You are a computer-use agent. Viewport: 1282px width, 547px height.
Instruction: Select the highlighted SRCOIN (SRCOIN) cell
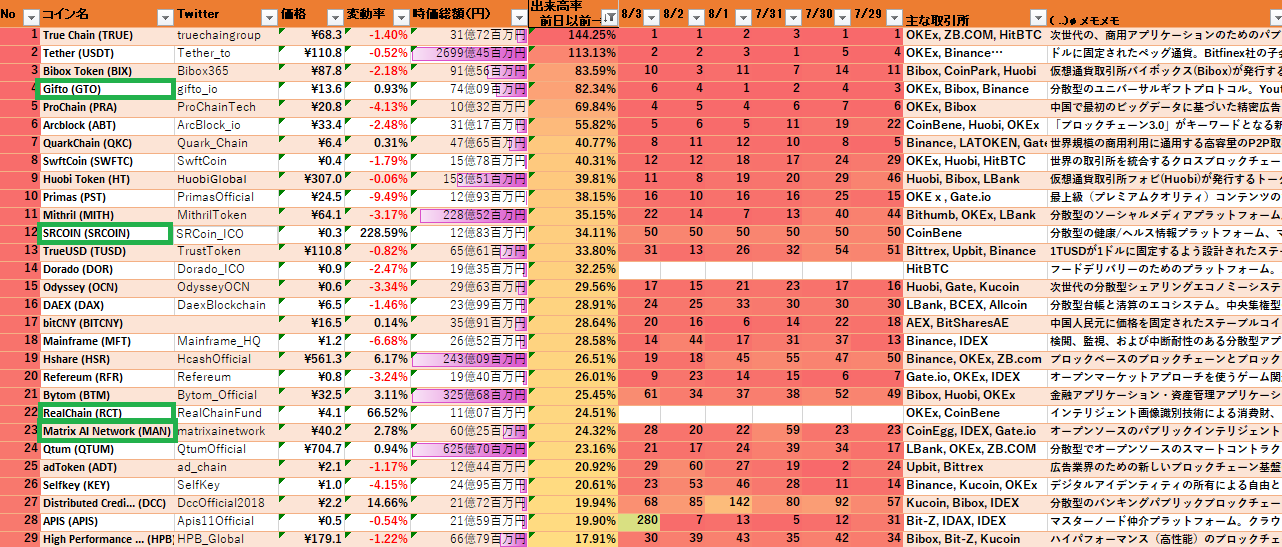pos(104,233)
